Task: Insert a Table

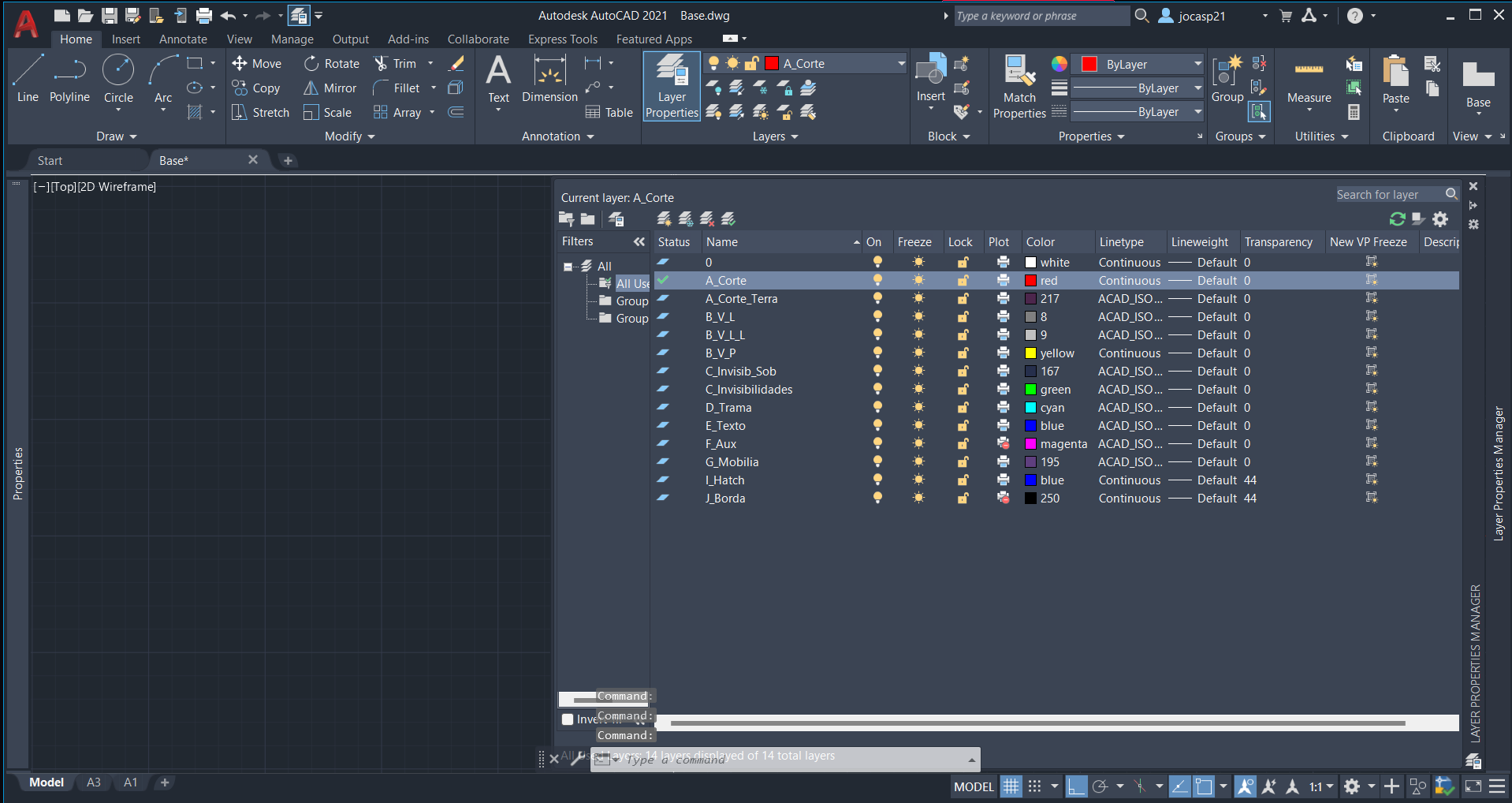Action: 609,113
